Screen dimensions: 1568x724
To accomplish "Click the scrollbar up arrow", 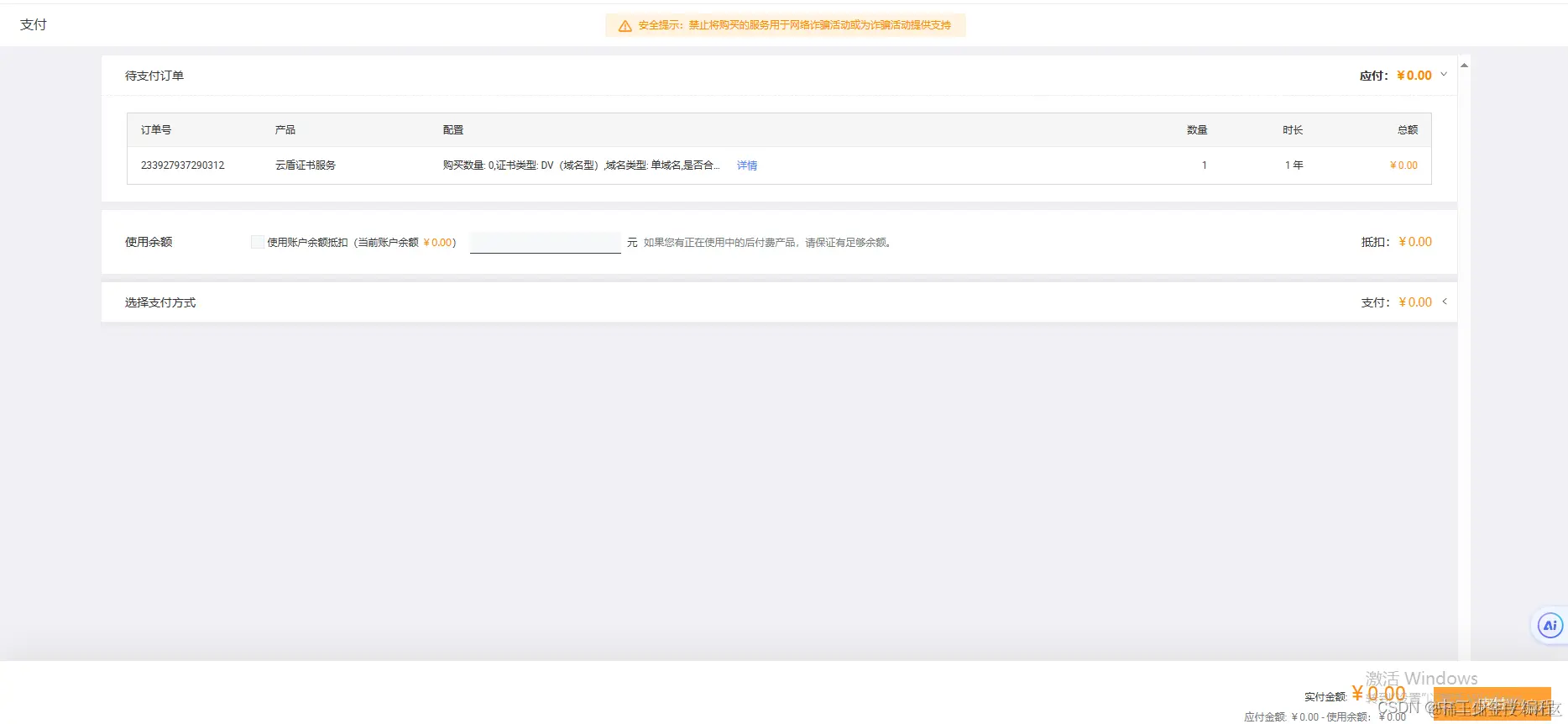I will coord(1464,65).
